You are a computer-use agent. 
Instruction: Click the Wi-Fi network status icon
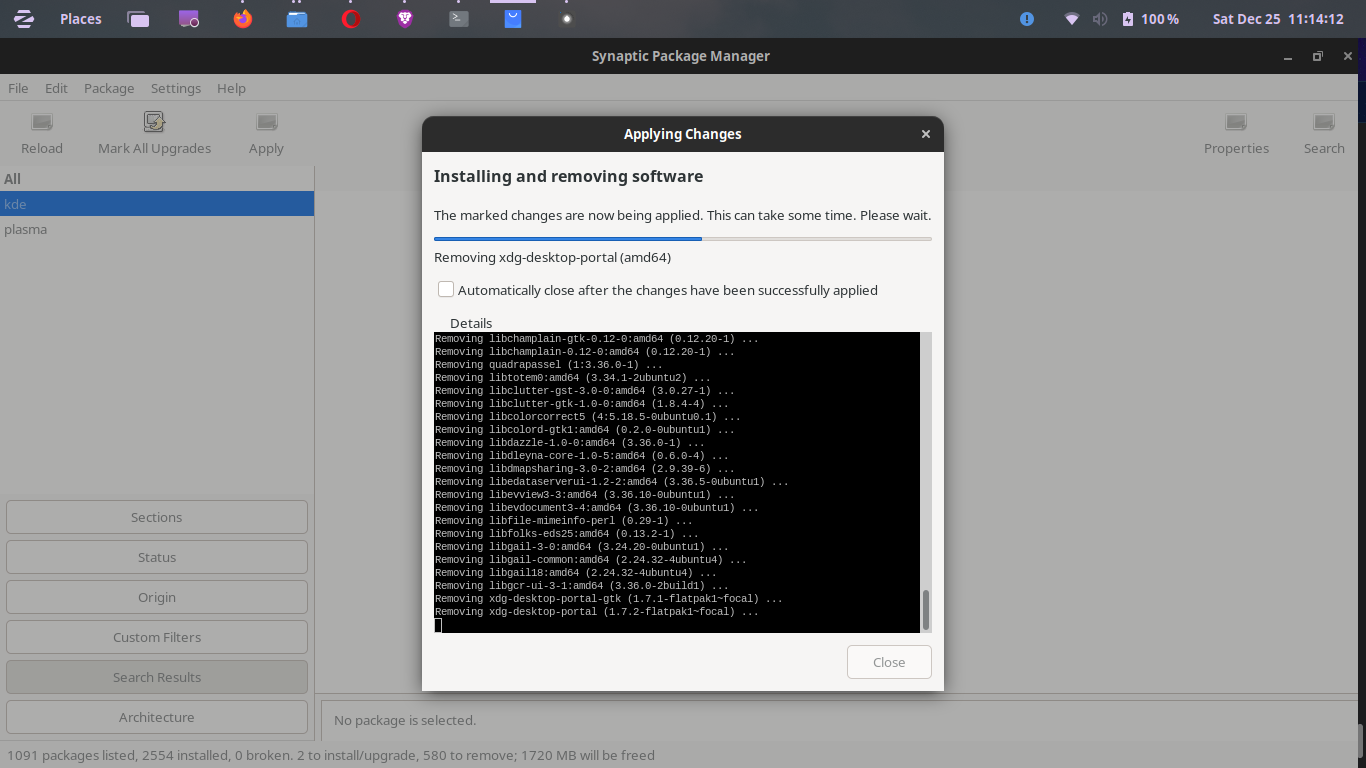coord(1072,19)
